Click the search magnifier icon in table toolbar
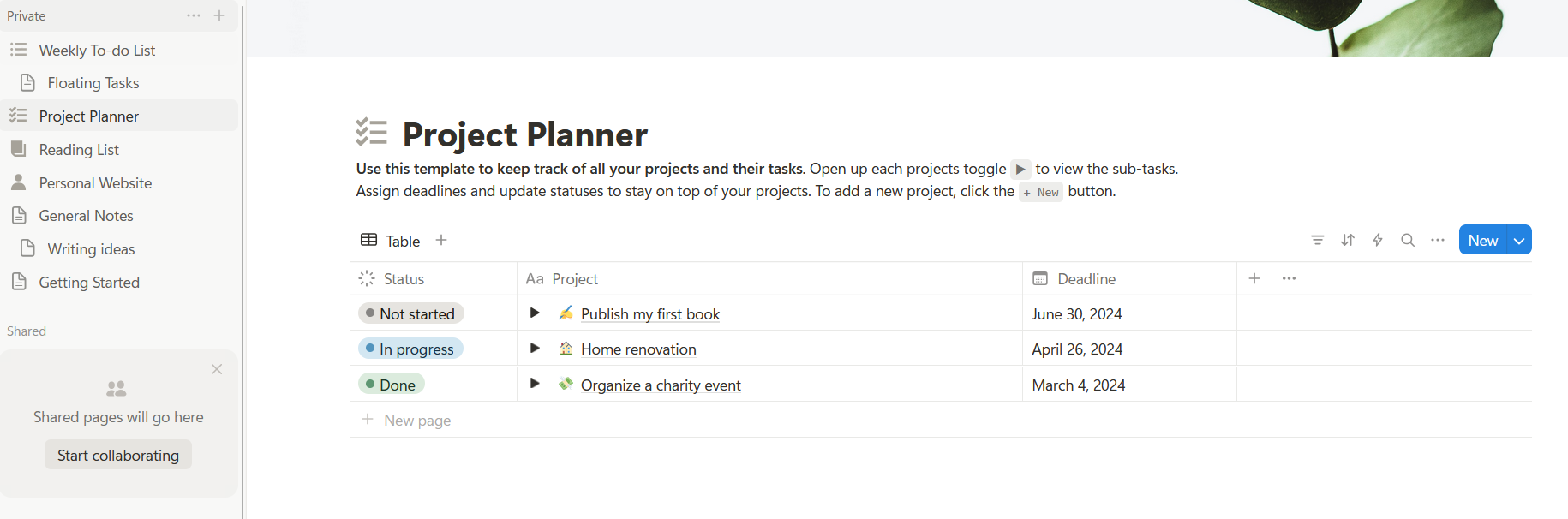 click(x=1408, y=241)
